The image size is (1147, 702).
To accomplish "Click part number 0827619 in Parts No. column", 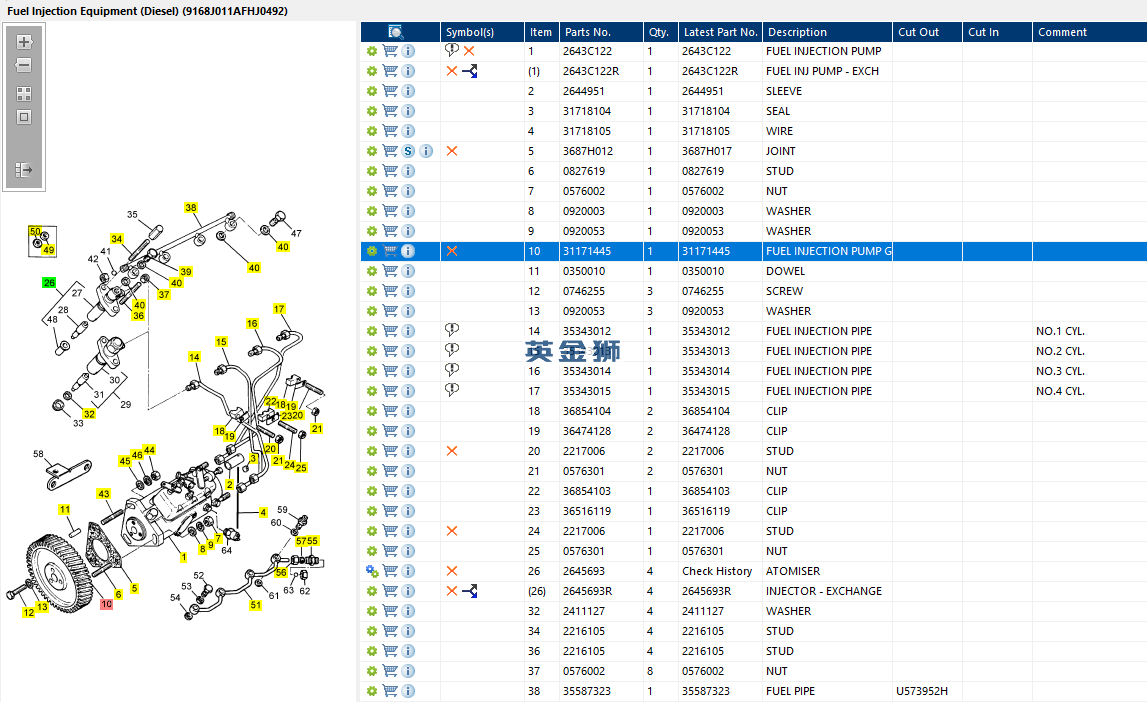I will click(x=584, y=171).
